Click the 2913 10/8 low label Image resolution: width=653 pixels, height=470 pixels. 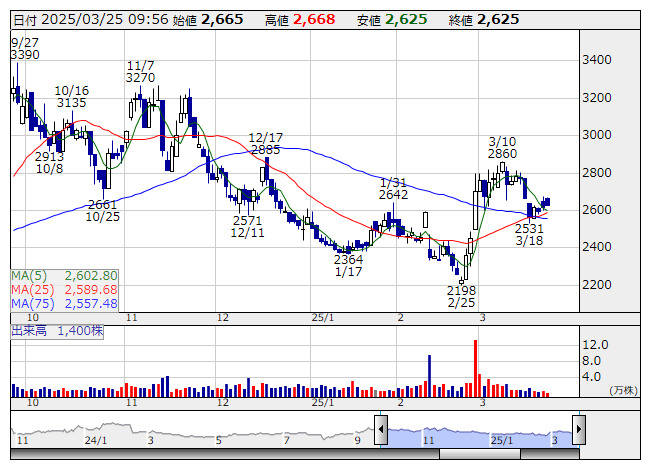49,163
